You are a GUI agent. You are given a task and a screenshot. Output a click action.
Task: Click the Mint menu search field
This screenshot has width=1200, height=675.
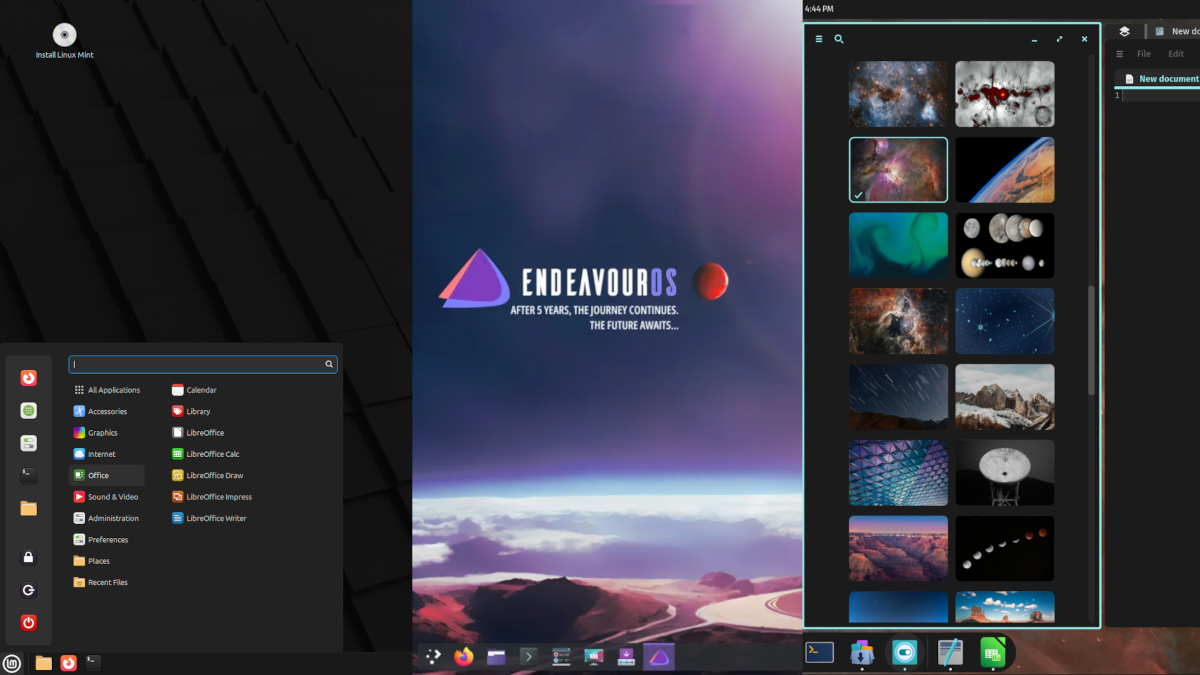[x=203, y=364]
